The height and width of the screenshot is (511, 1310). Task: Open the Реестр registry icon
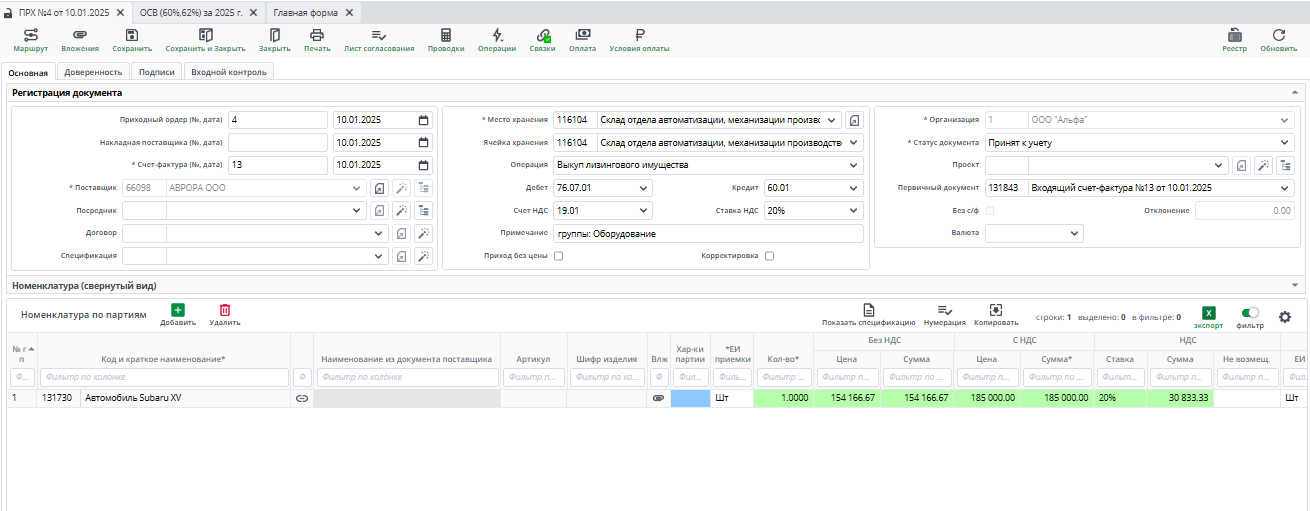[x=1235, y=35]
